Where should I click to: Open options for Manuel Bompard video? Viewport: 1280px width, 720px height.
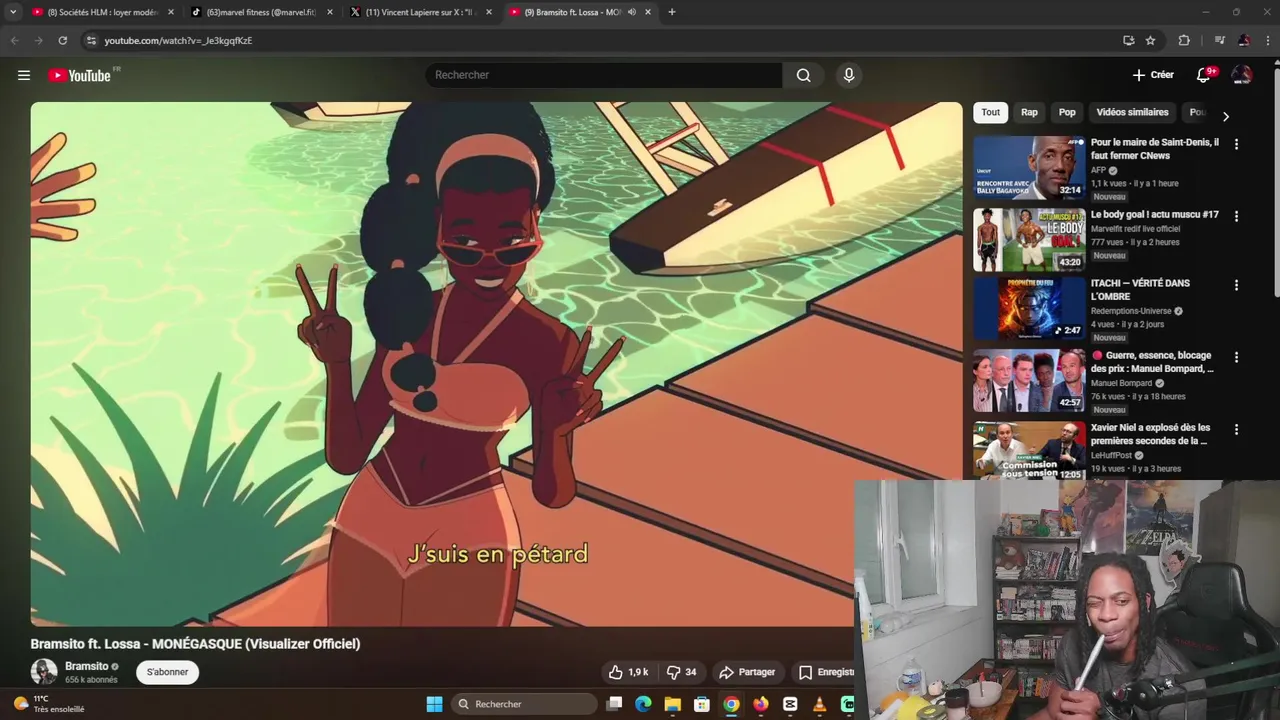(1236, 357)
